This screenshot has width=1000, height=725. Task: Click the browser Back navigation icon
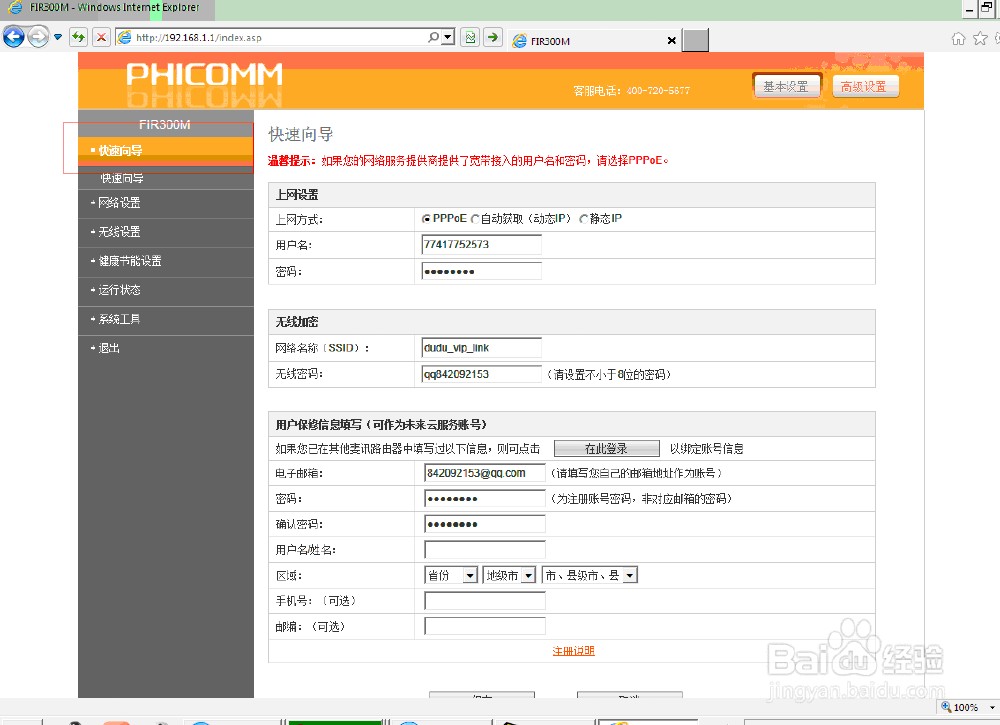[x=13, y=38]
